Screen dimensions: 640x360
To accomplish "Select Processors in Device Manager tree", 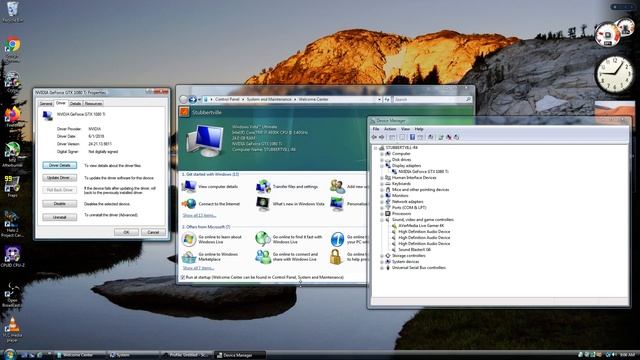I will click(401, 213).
